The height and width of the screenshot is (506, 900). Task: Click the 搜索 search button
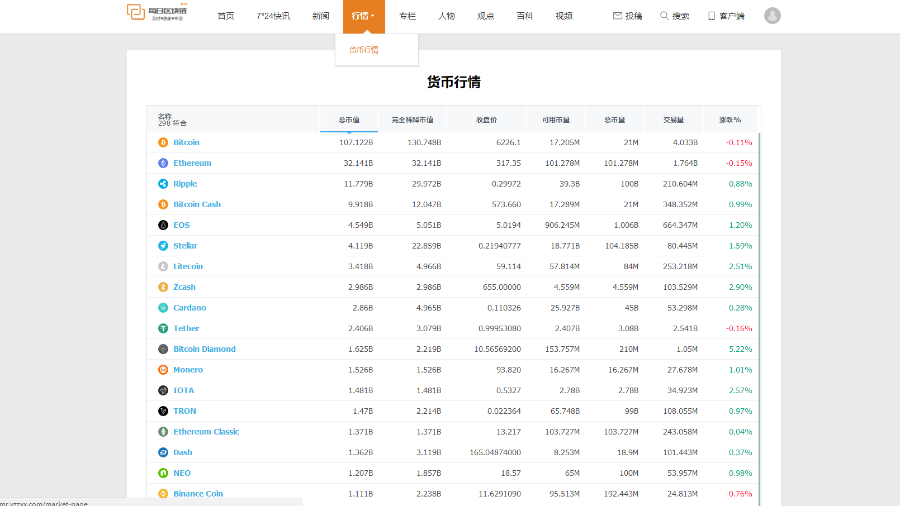pos(675,16)
